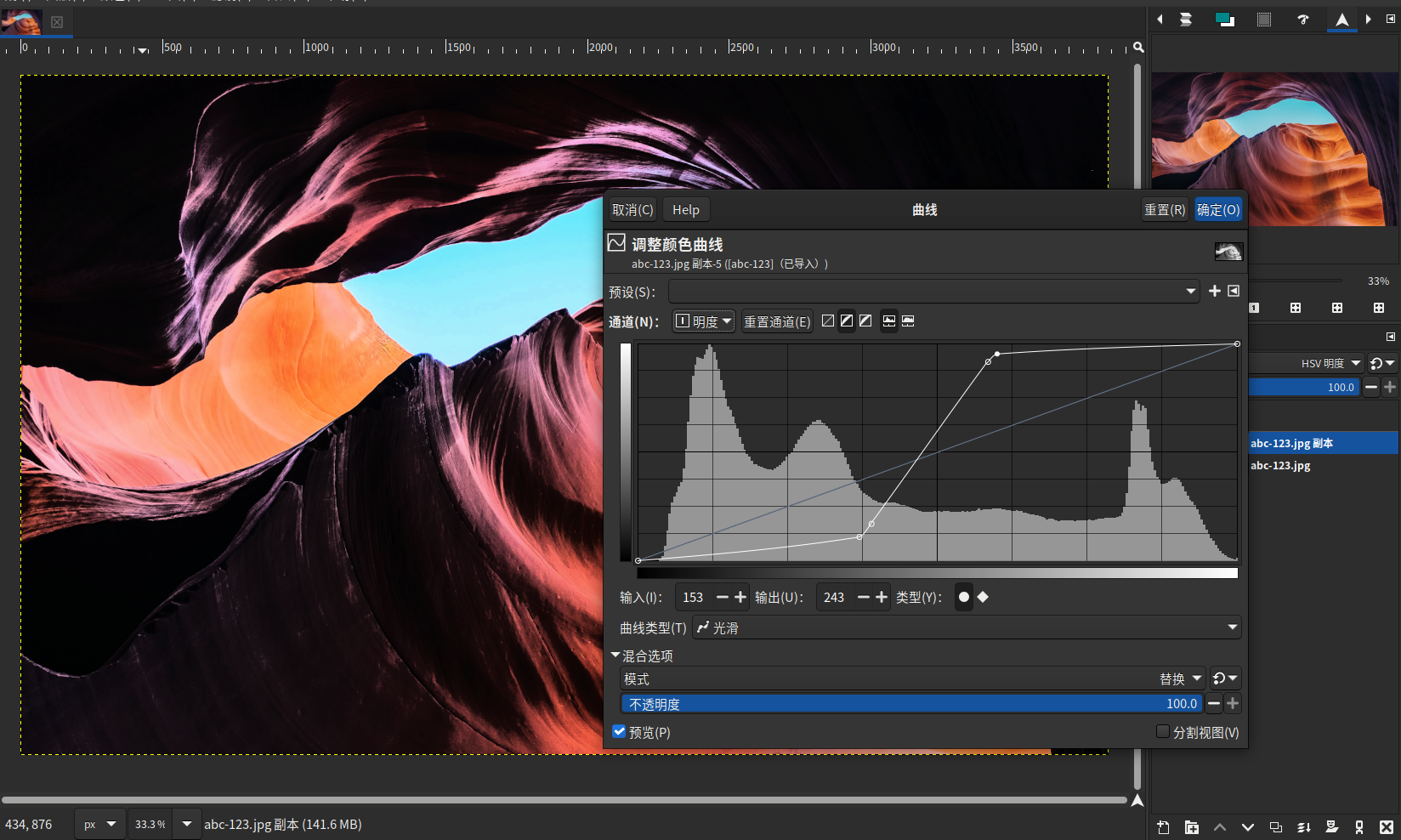Image resolution: width=1401 pixels, height=840 pixels.
Task: Click the 重置通道 reset channel button
Action: [x=777, y=321]
